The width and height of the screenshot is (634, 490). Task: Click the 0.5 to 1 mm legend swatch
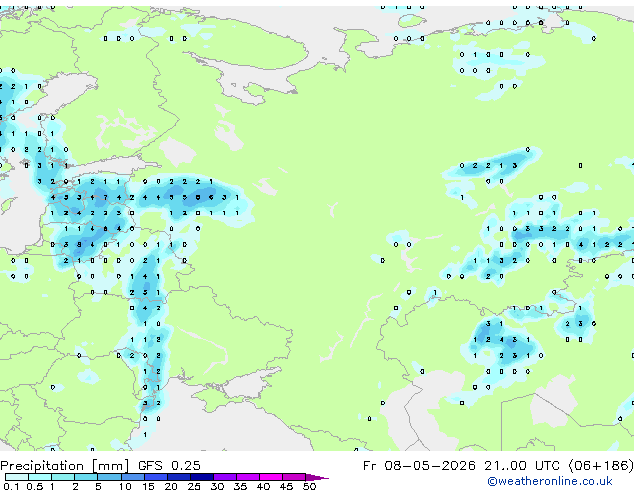(x=40, y=477)
